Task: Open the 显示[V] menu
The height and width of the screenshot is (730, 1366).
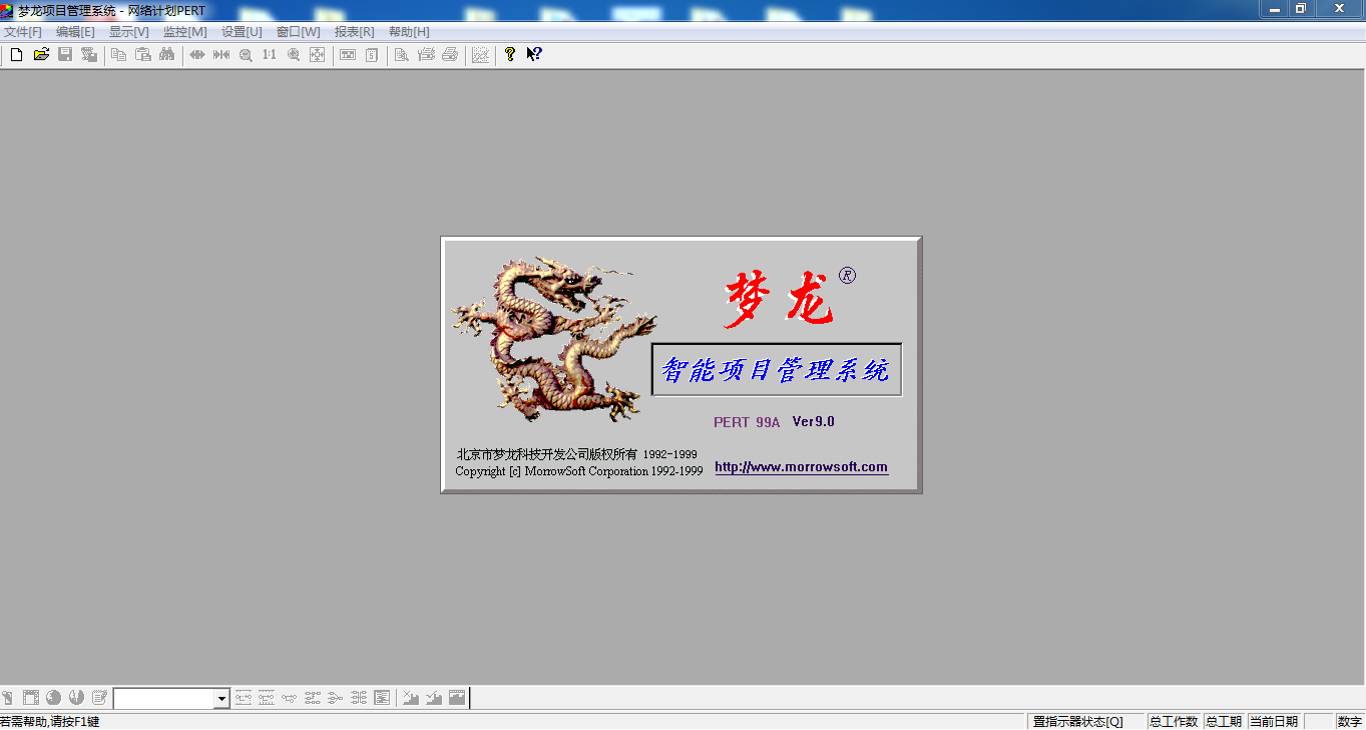Action: (x=129, y=32)
